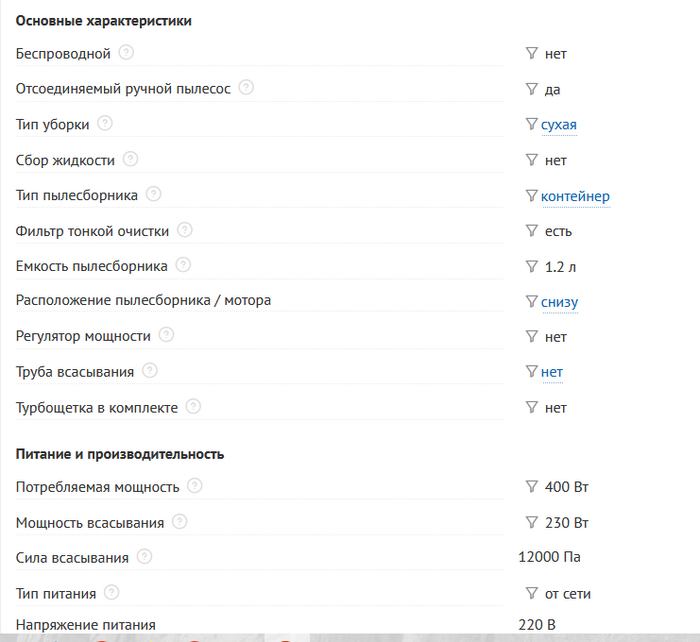
Task: Click filter icon for от сети
Action: tap(532, 593)
